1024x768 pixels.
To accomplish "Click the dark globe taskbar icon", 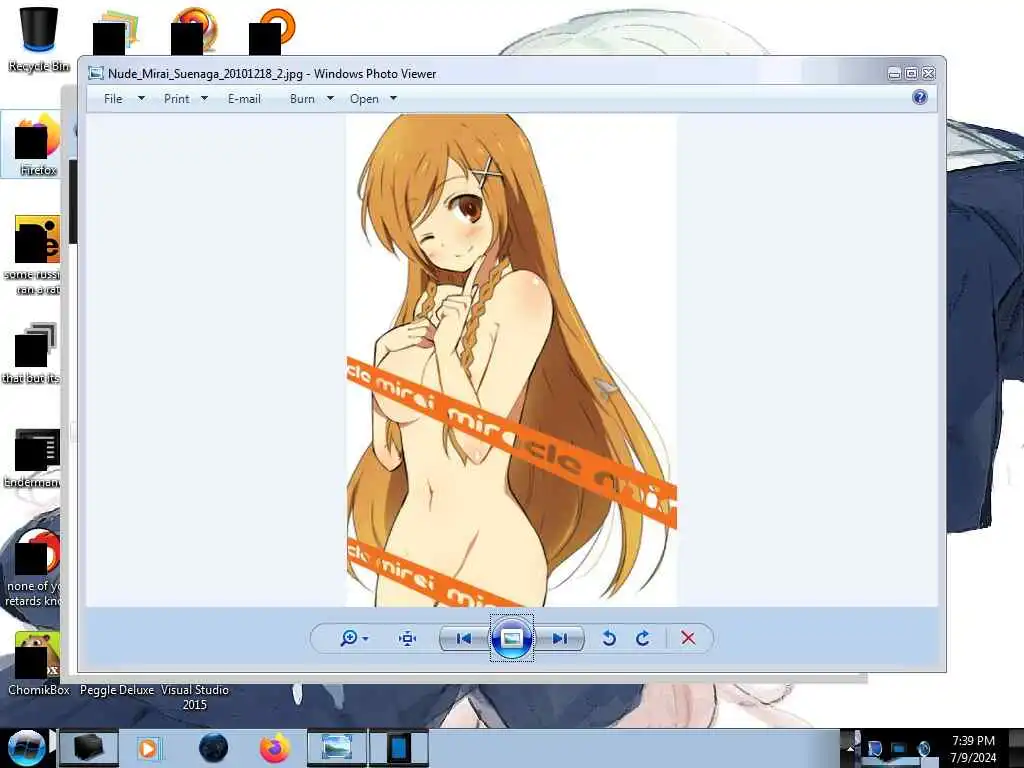I will pyautogui.click(x=214, y=748).
